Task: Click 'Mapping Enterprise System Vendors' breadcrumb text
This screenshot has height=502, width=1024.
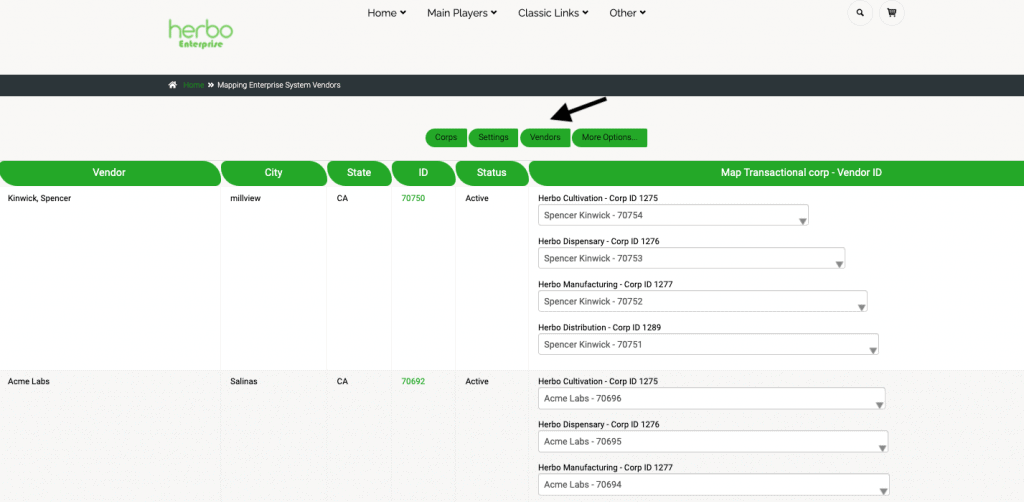Action: pyautogui.click(x=279, y=85)
